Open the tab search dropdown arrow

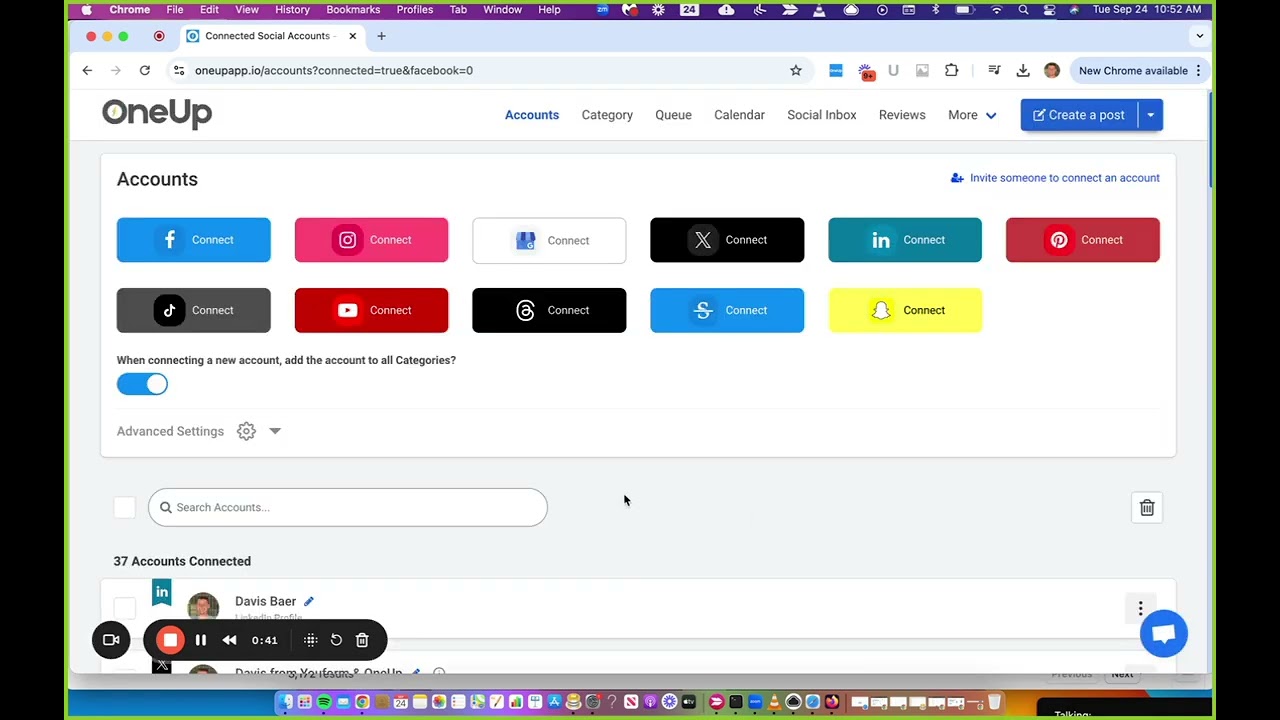tap(1199, 36)
